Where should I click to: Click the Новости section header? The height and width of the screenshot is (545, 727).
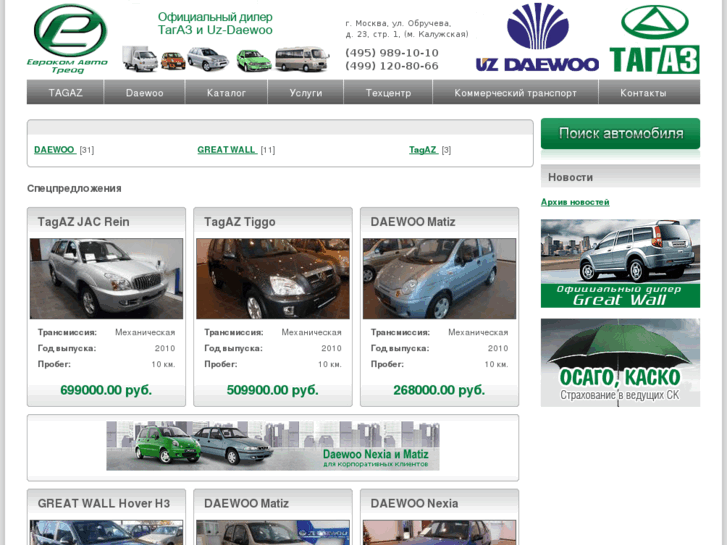click(620, 177)
